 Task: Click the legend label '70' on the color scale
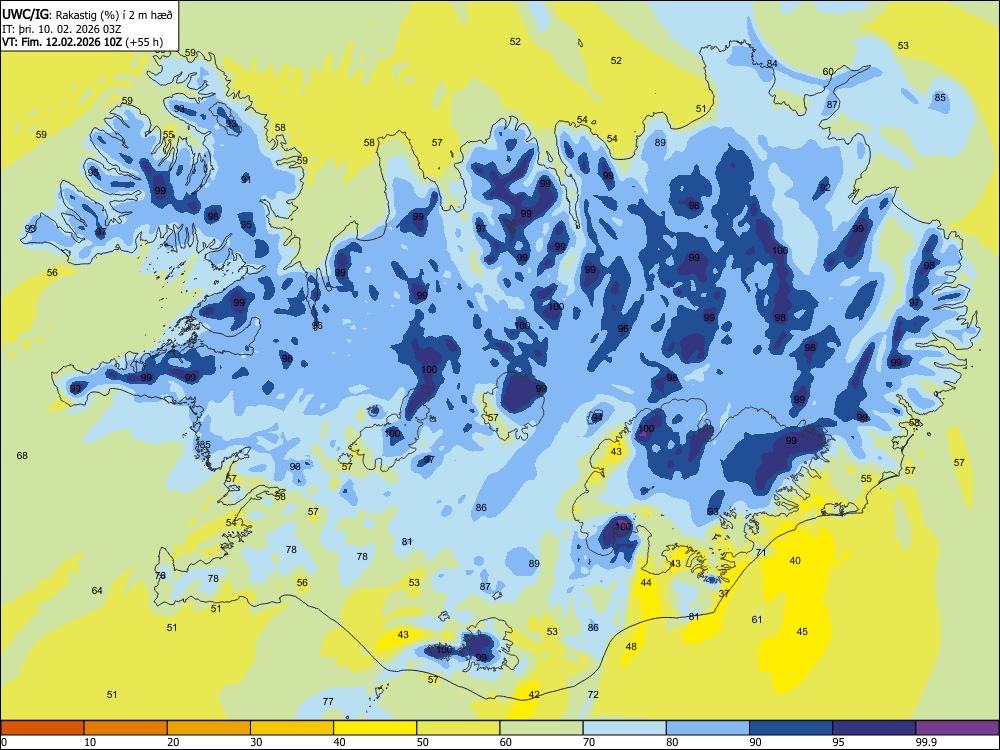coord(589,742)
